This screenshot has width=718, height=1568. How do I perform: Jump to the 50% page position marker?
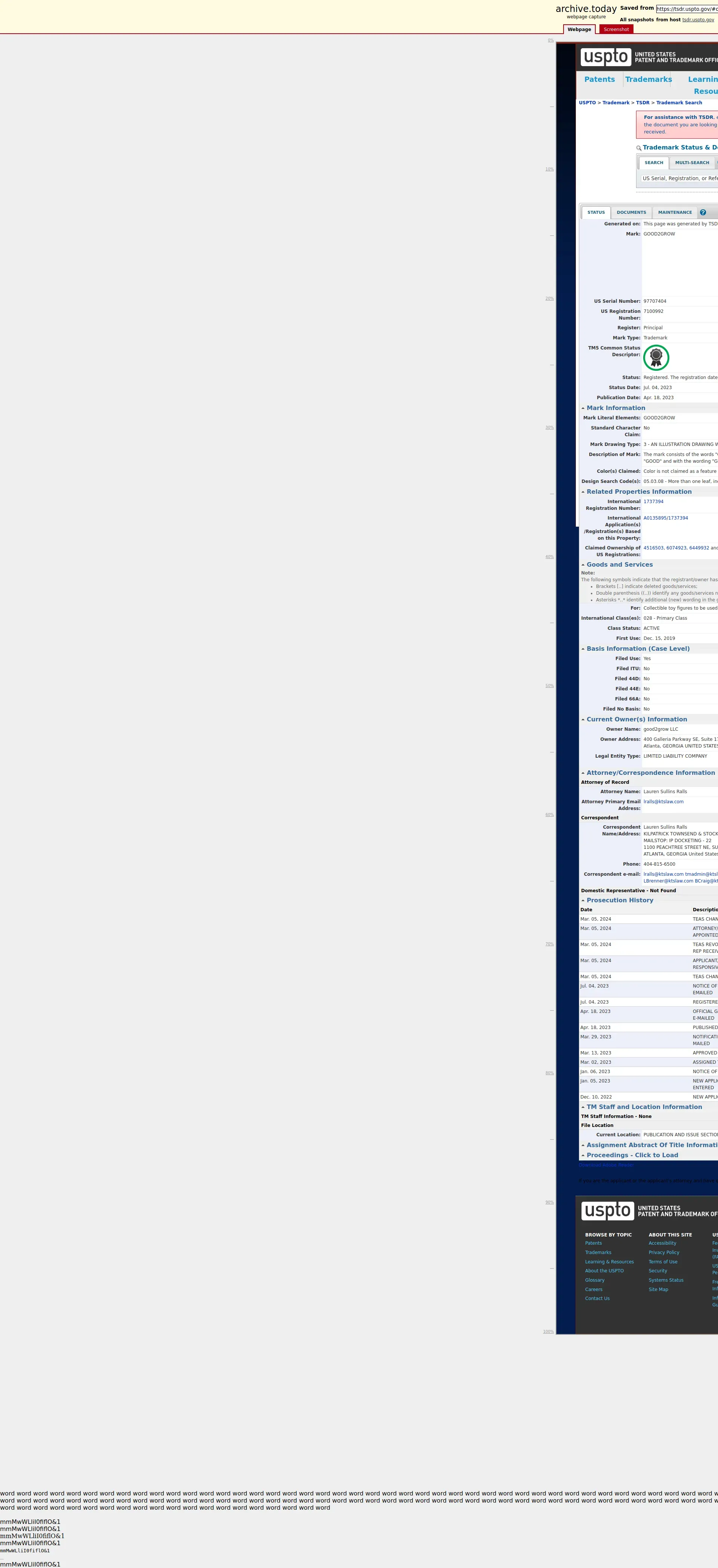(x=549, y=686)
